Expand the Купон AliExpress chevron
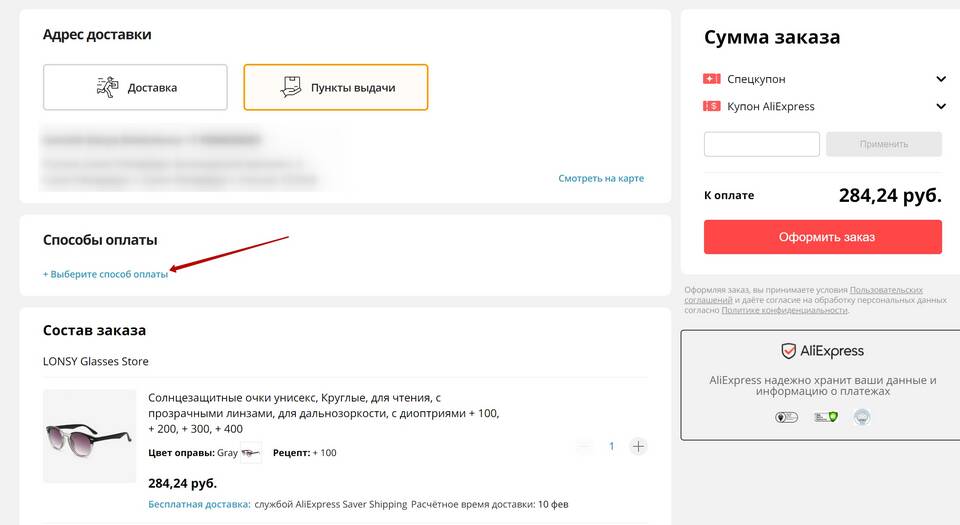The image size is (960, 525). click(x=941, y=106)
